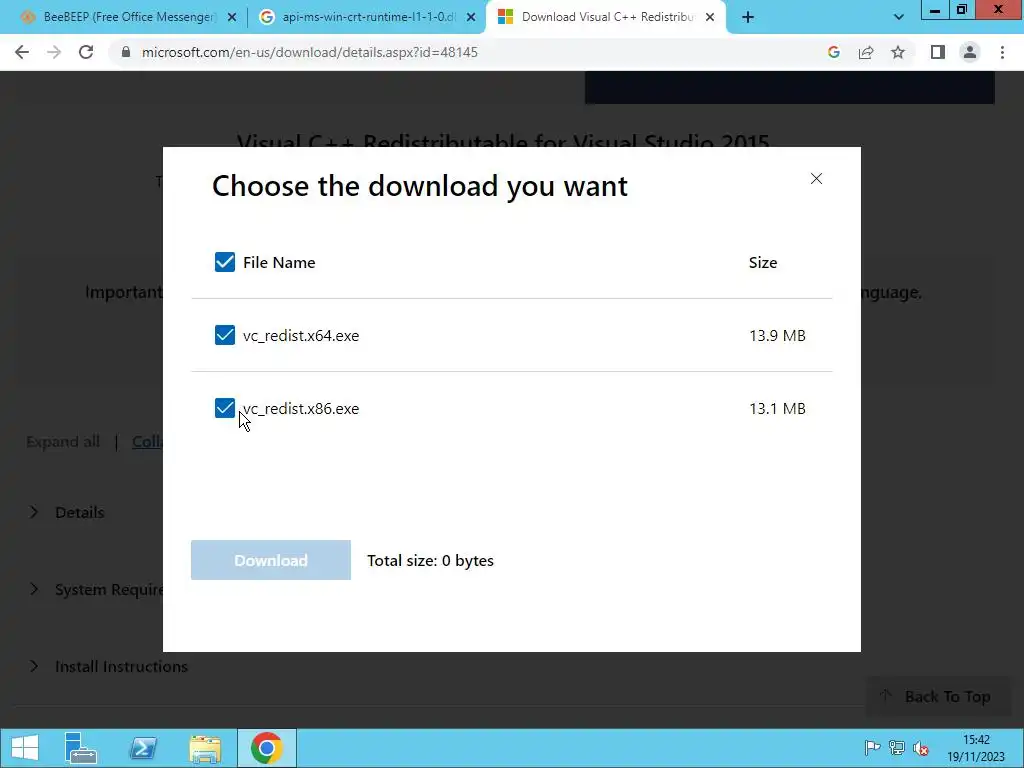Share this page icon

866,52
